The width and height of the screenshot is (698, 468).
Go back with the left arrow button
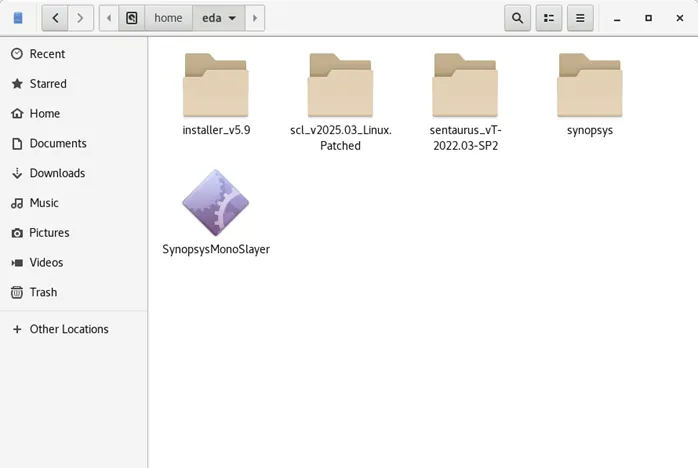click(55, 18)
